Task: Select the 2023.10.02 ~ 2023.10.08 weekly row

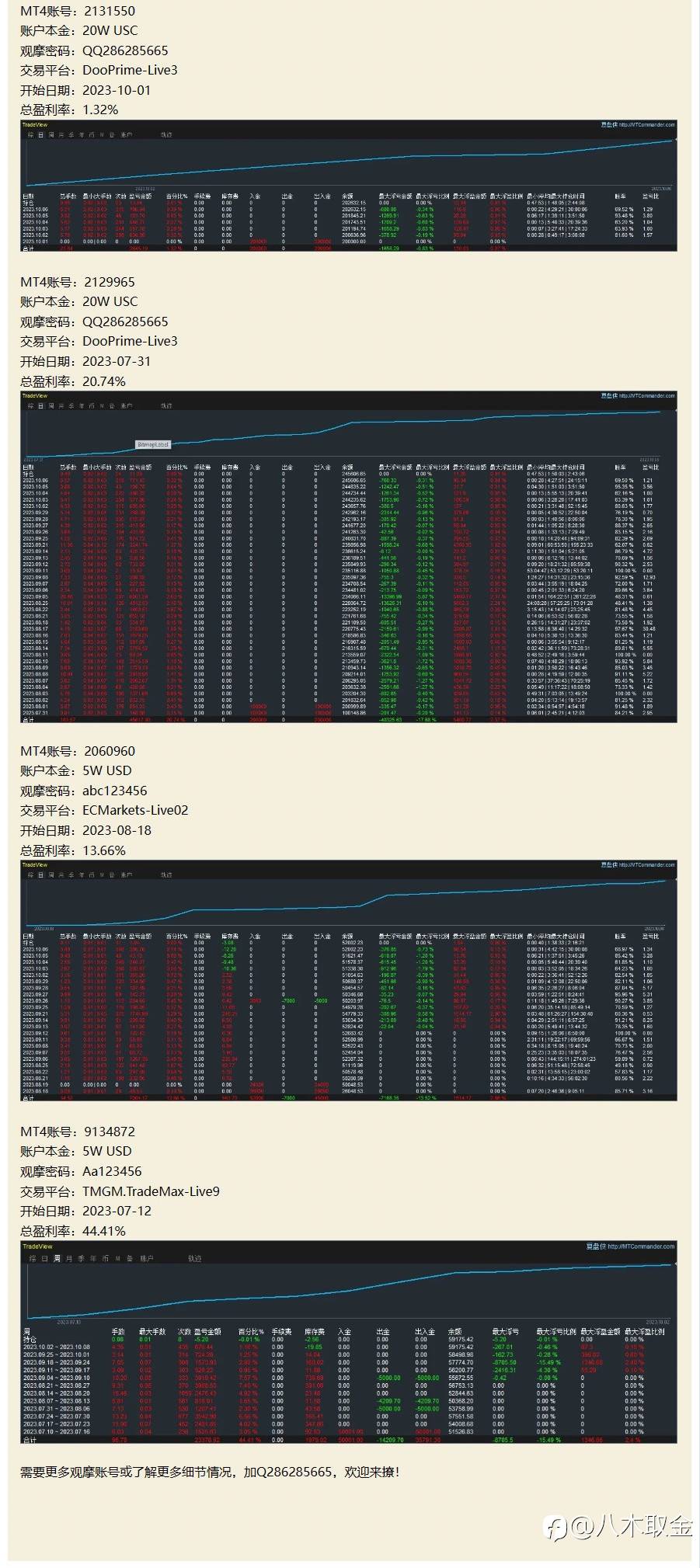Action: 350,1347
